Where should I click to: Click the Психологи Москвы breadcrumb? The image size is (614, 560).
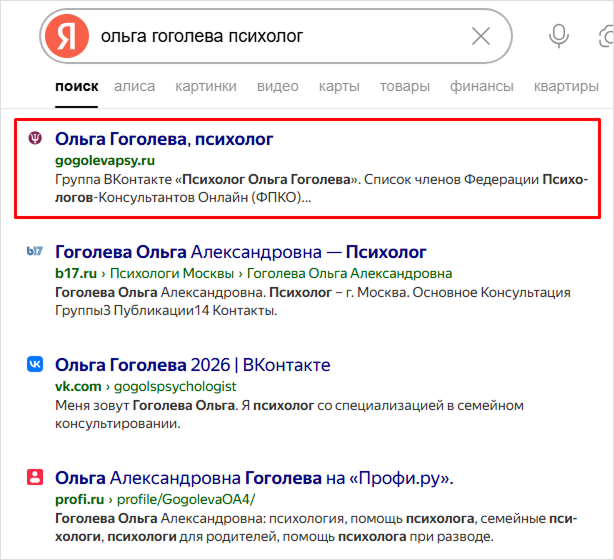coord(172,273)
